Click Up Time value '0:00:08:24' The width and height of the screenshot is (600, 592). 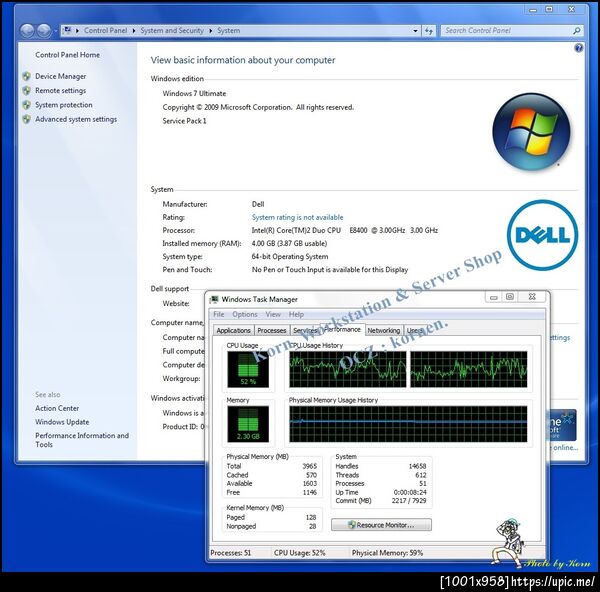click(410, 492)
